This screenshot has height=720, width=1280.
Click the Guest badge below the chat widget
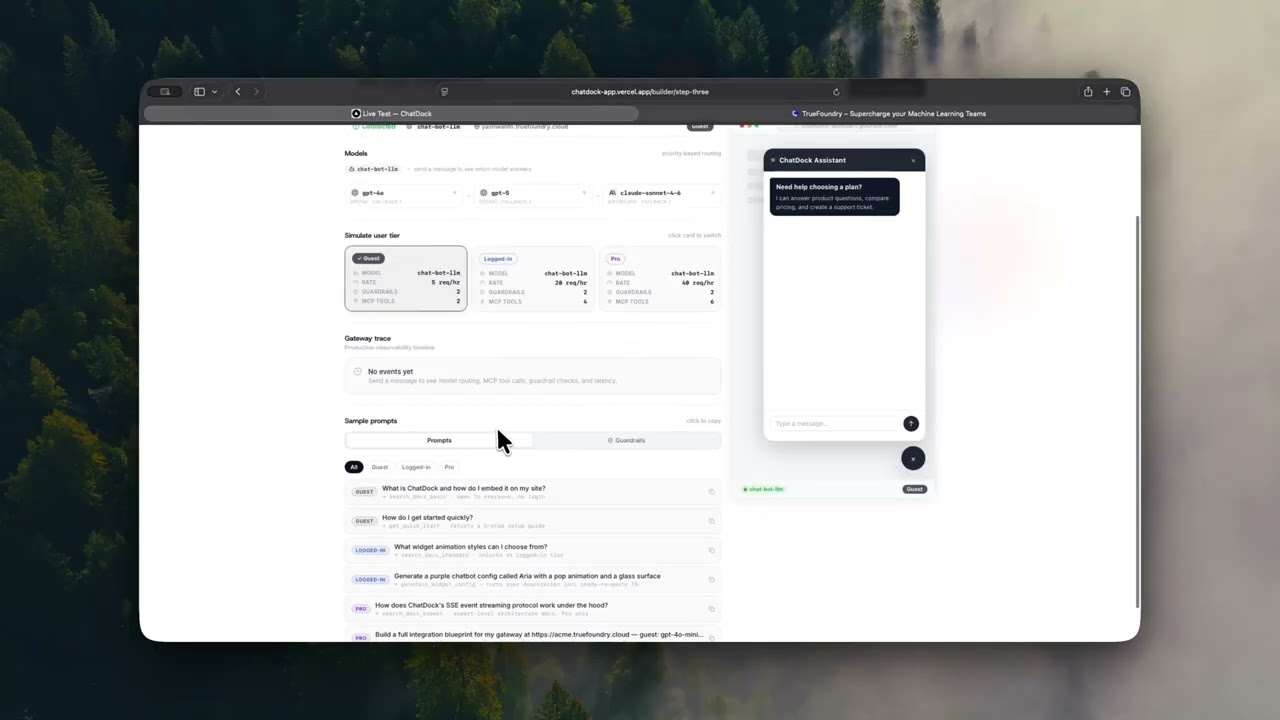(x=914, y=489)
